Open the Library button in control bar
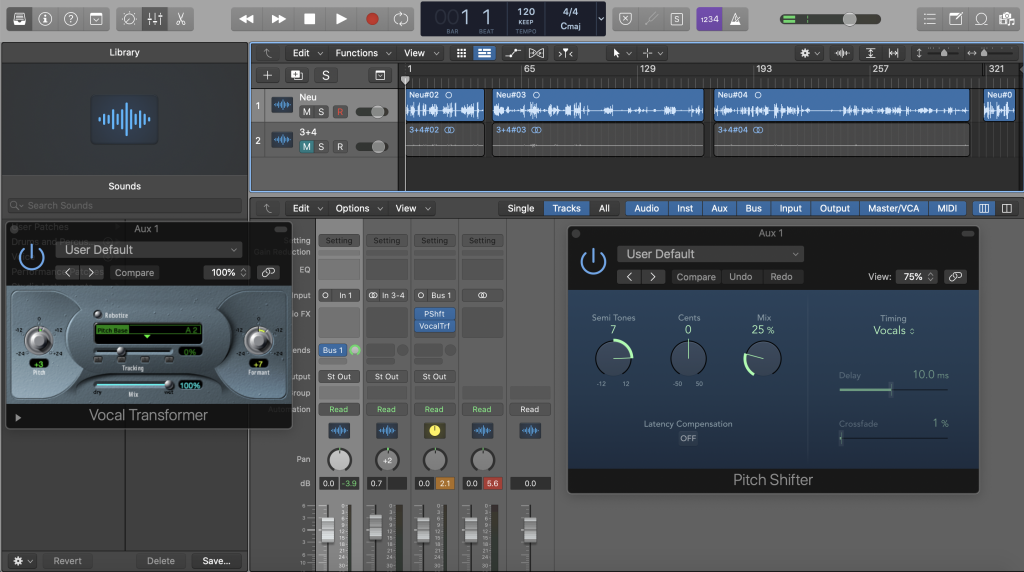The width and height of the screenshot is (1024, 572). pyautogui.click(x=20, y=19)
